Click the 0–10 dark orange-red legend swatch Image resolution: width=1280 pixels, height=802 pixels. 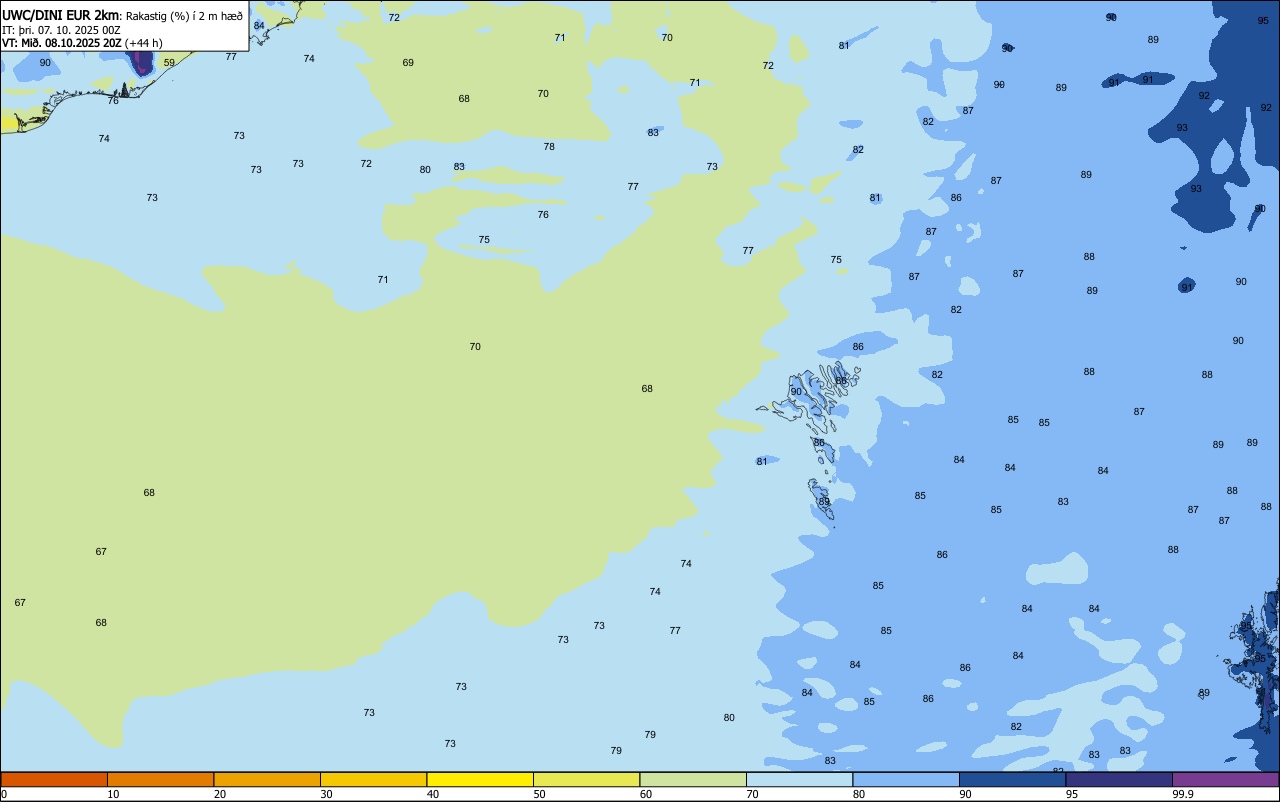pyautogui.click(x=54, y=779)
